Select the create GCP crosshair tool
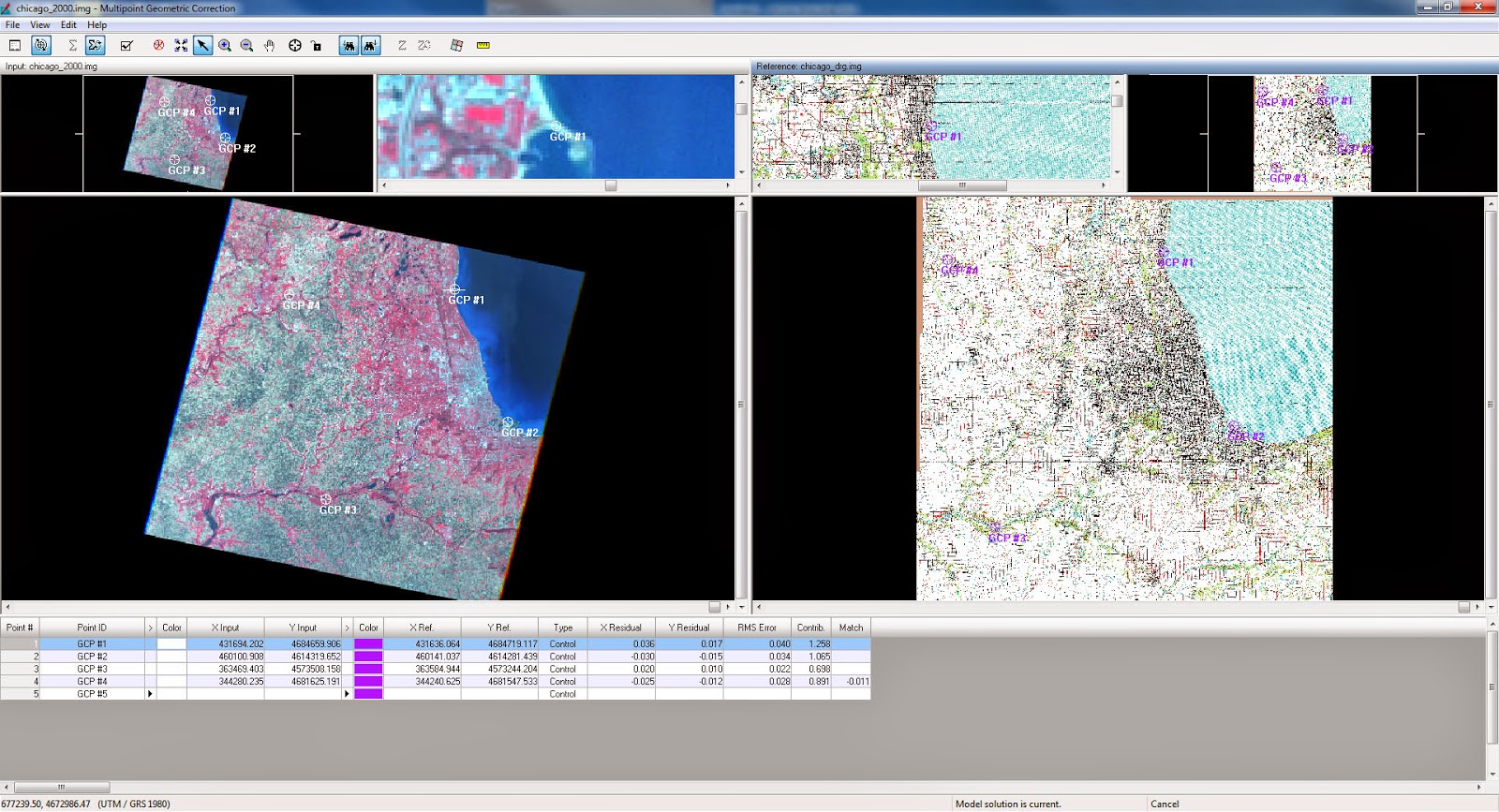This screenshot has width=1499, height=812. pos(295,45)
